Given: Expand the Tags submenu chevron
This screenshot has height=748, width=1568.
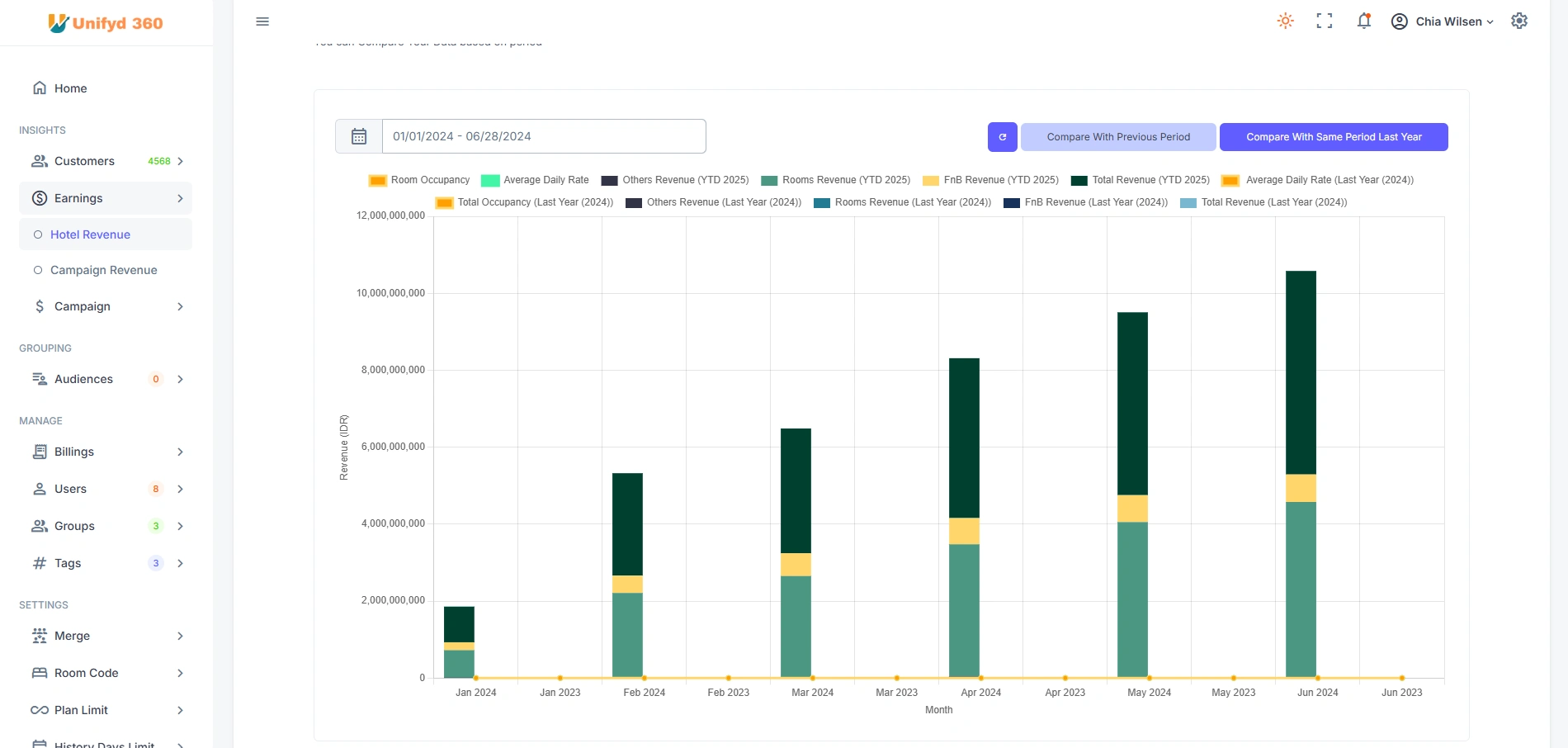Looking at the screenshot, I should [x=180, y=563].
